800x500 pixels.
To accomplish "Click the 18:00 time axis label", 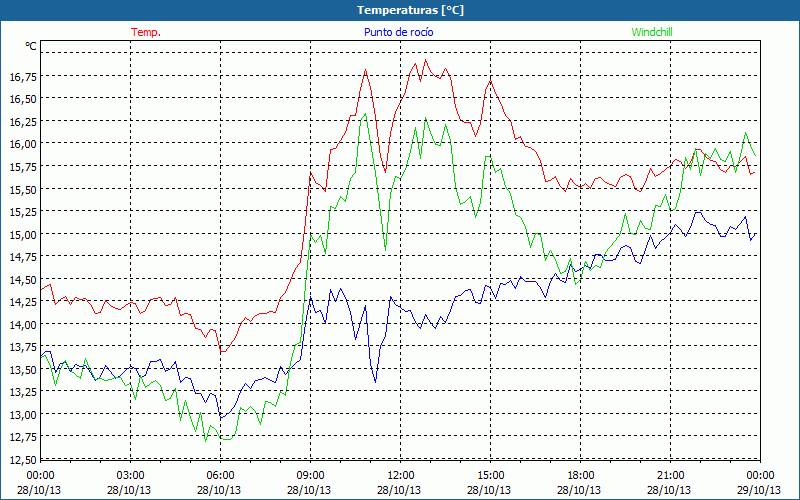I will [581, 476].
